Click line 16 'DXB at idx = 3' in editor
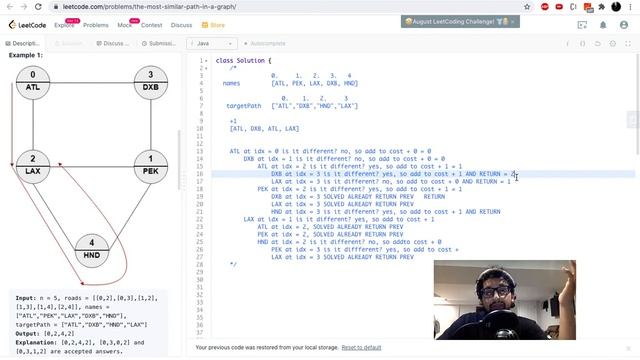This screenshot has height=360, width=640. (394, 174)
